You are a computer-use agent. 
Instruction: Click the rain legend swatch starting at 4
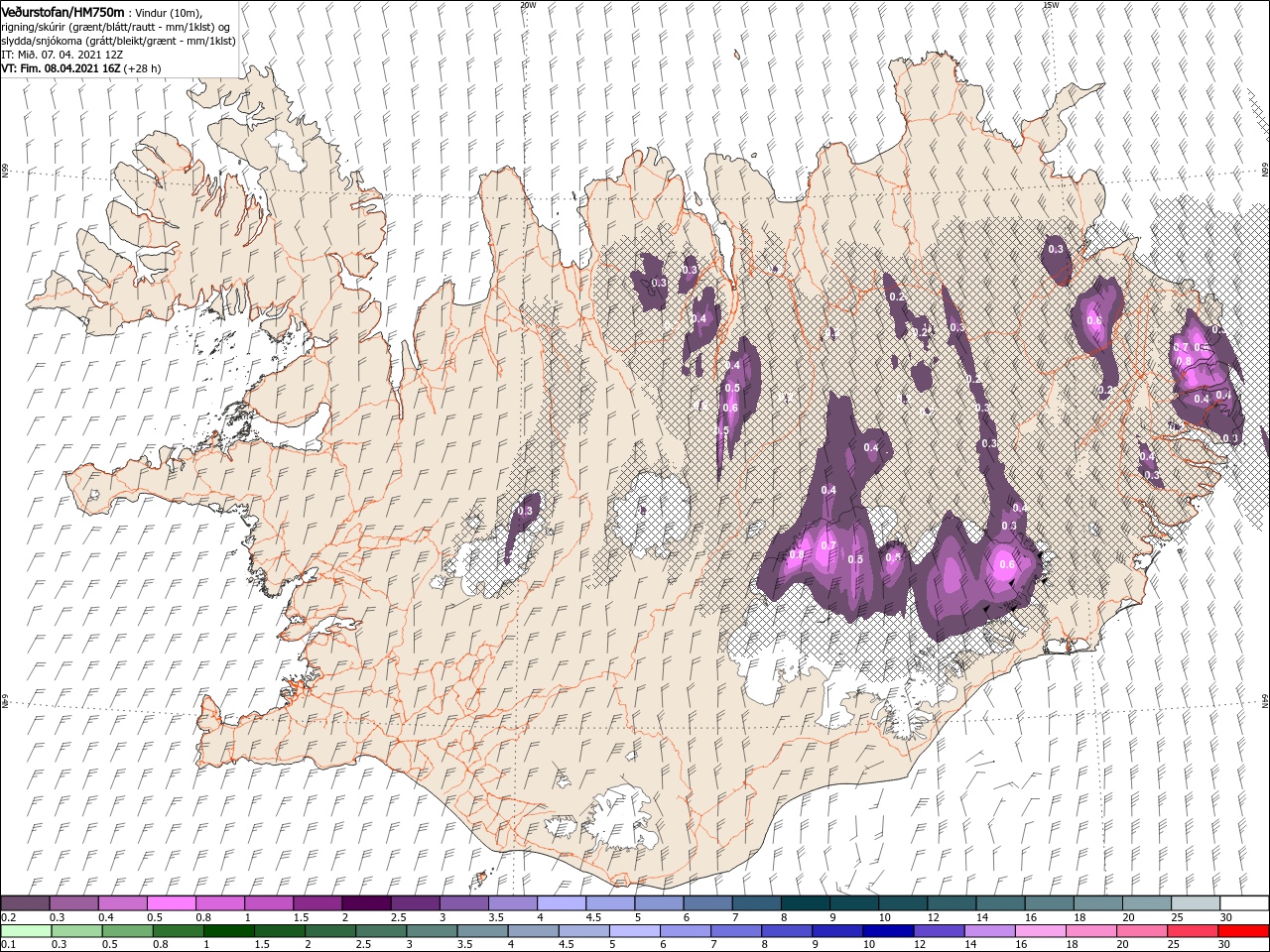click(x=533, y=931)
